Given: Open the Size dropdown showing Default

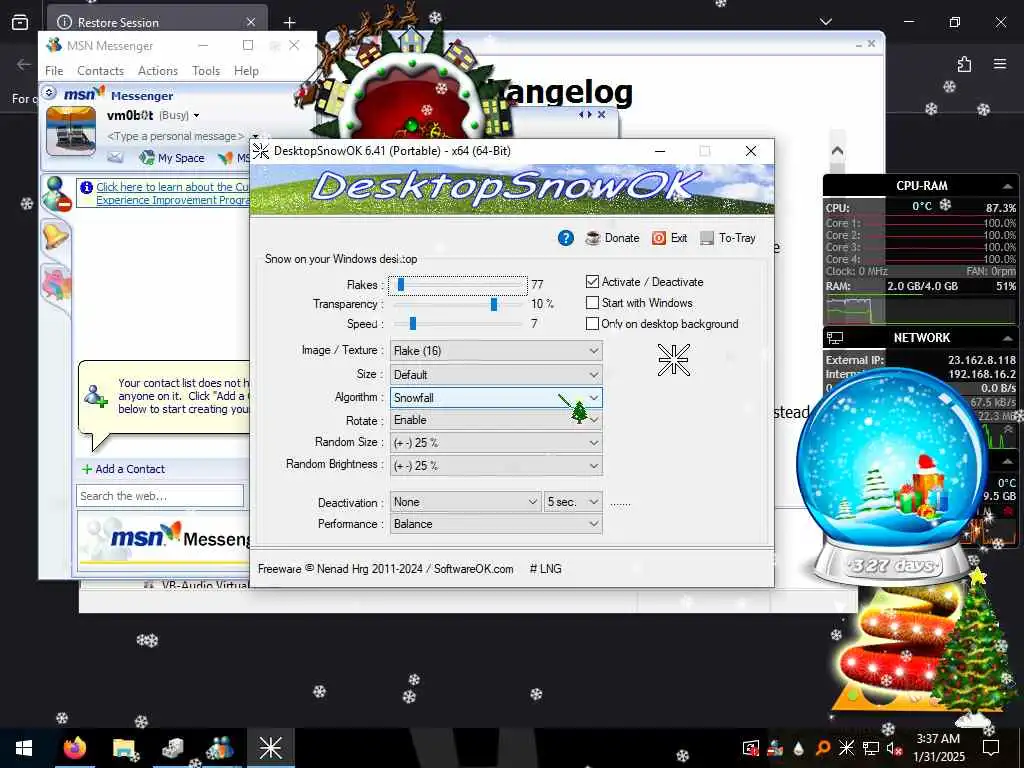Looking at the screenshot, I should click(x=496, y=375).
